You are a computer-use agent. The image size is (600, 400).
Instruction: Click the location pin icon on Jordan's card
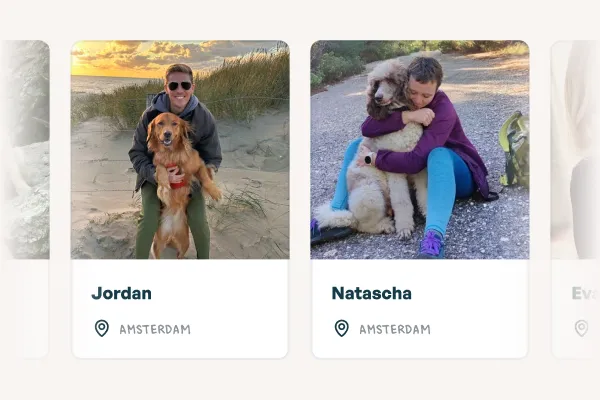[x=102, y=328]
